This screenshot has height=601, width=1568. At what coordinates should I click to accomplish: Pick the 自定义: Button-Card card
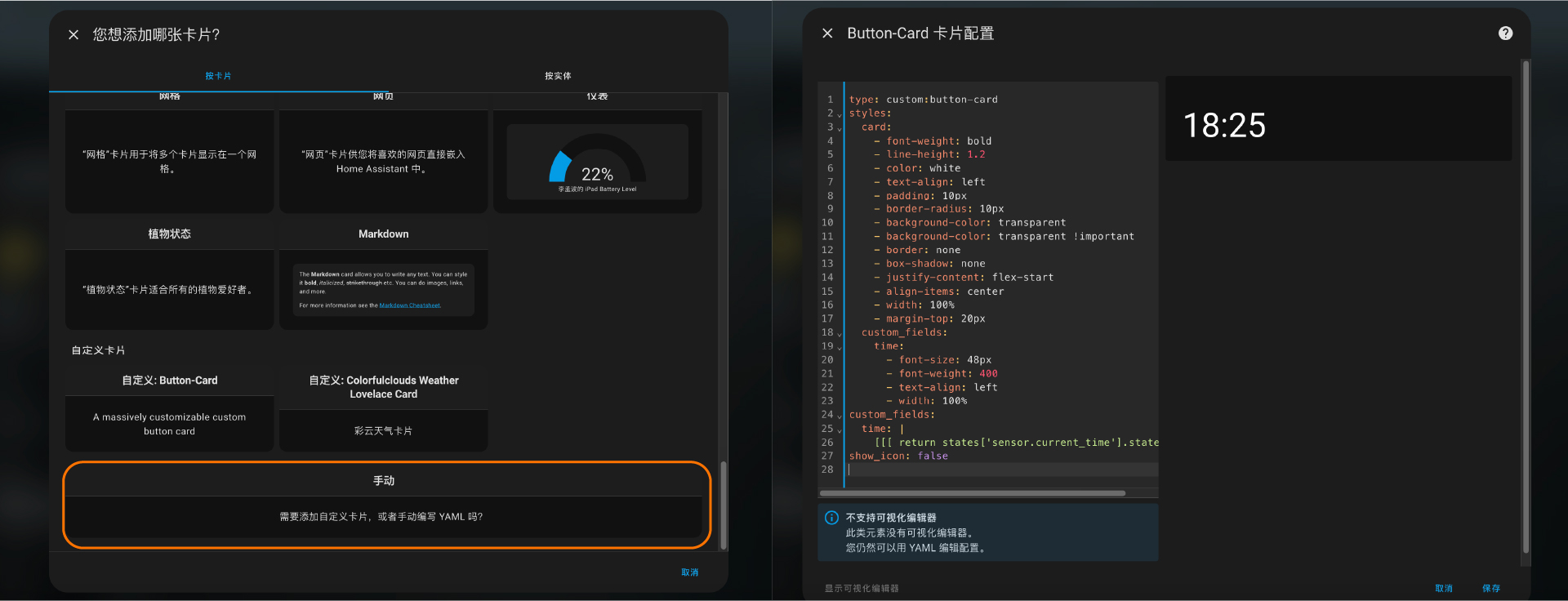(x=170, y=408)
